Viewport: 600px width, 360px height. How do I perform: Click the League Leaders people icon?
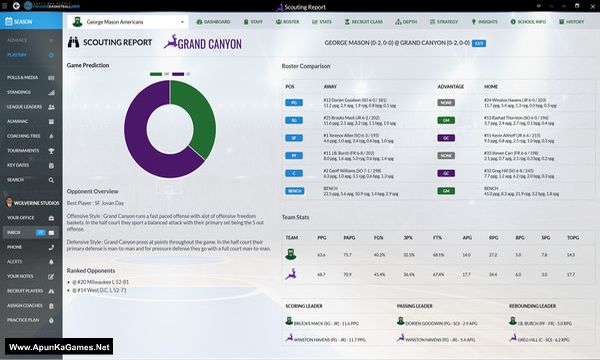(x=51, y=107)
